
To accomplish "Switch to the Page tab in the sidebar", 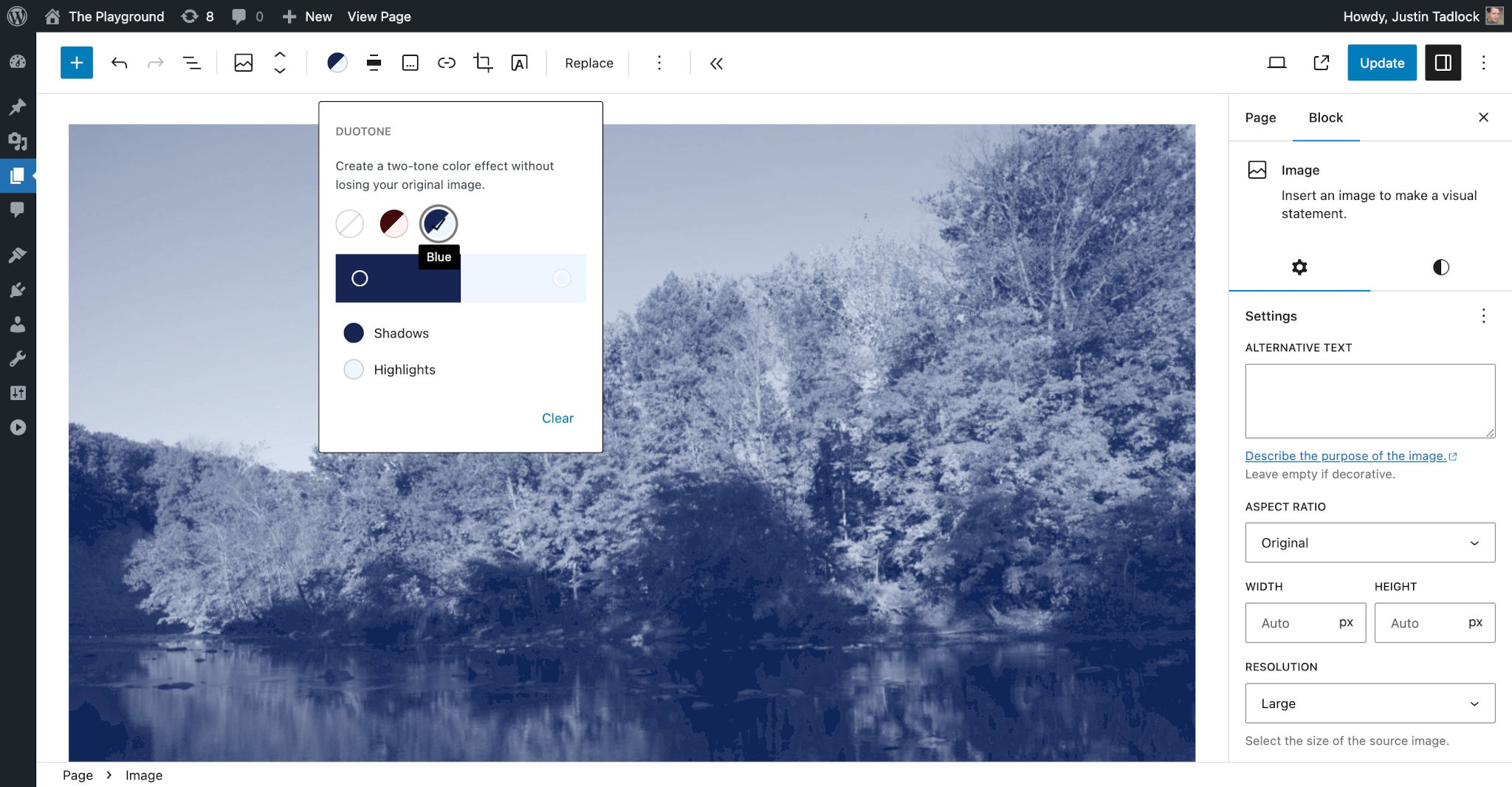I will tap(1260, 117).
